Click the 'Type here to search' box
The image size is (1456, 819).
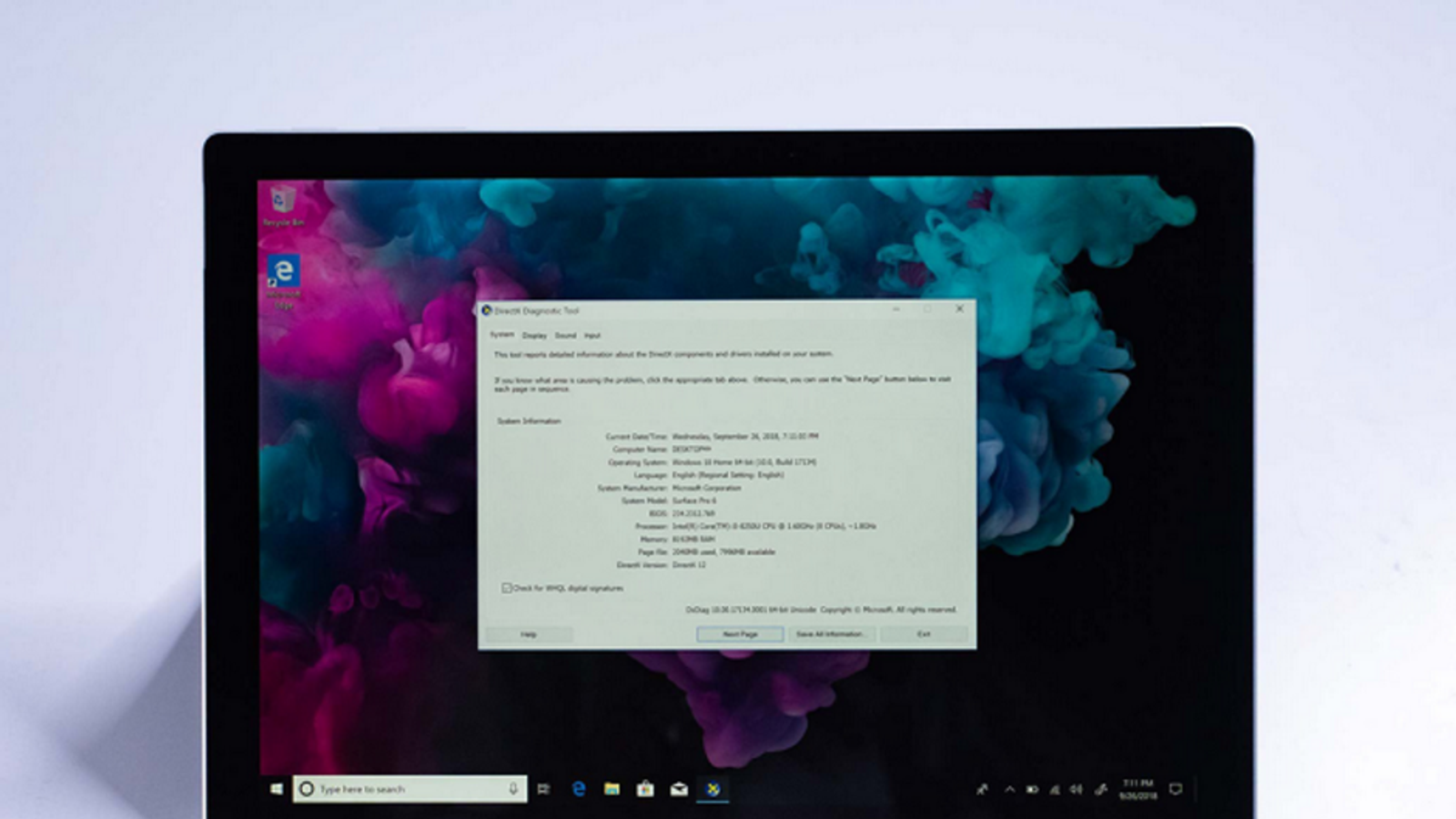[x=409, y=789]
